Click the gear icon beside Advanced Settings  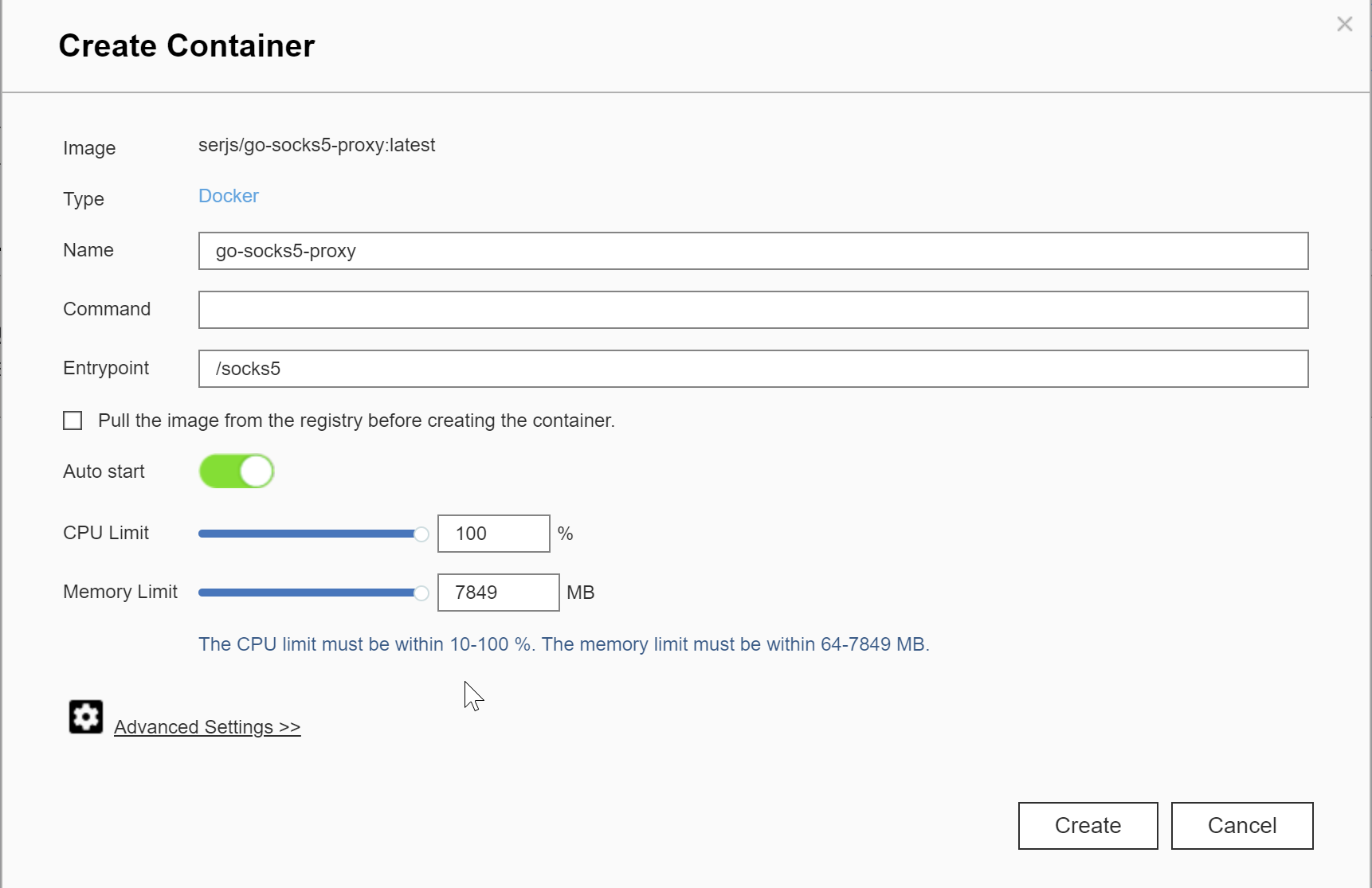86,717
